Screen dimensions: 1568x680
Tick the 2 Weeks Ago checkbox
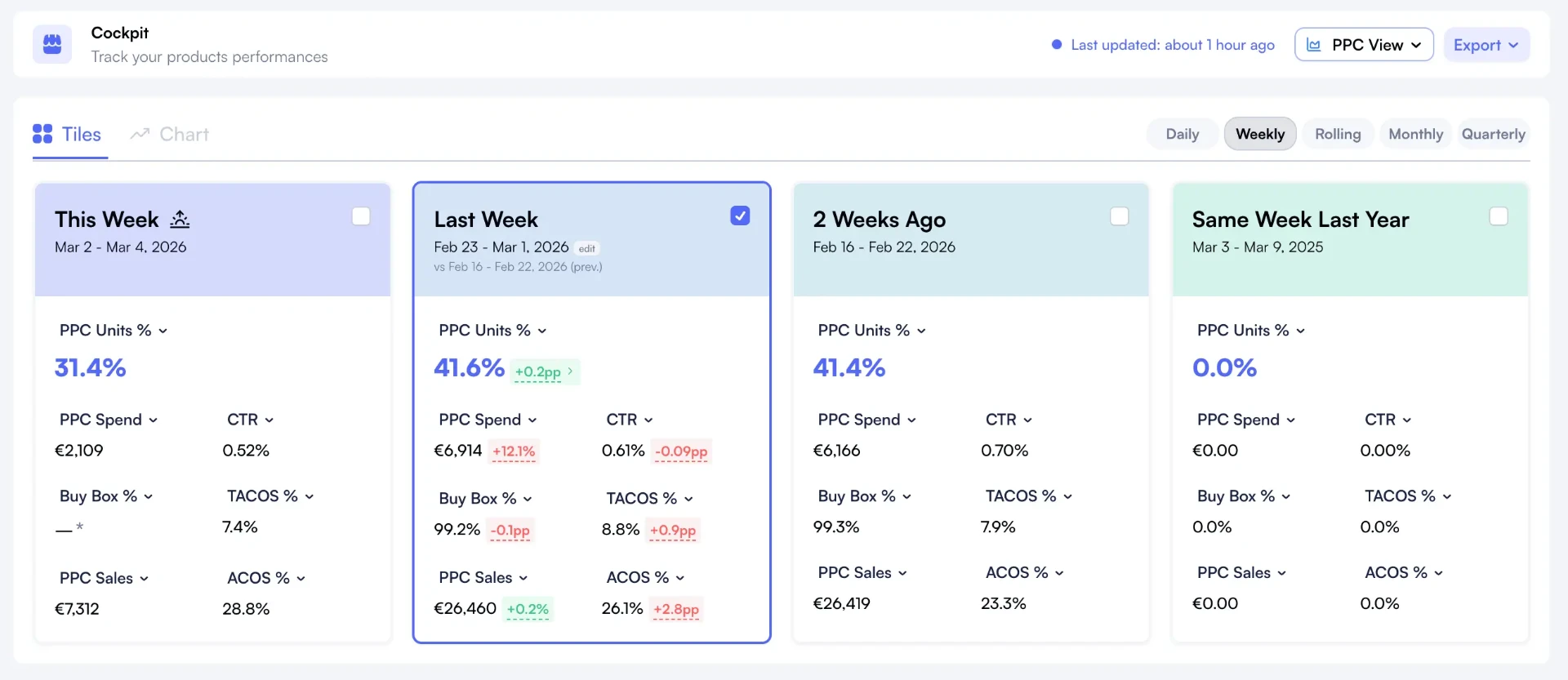pyautogui.click(x=1120, y=216)
